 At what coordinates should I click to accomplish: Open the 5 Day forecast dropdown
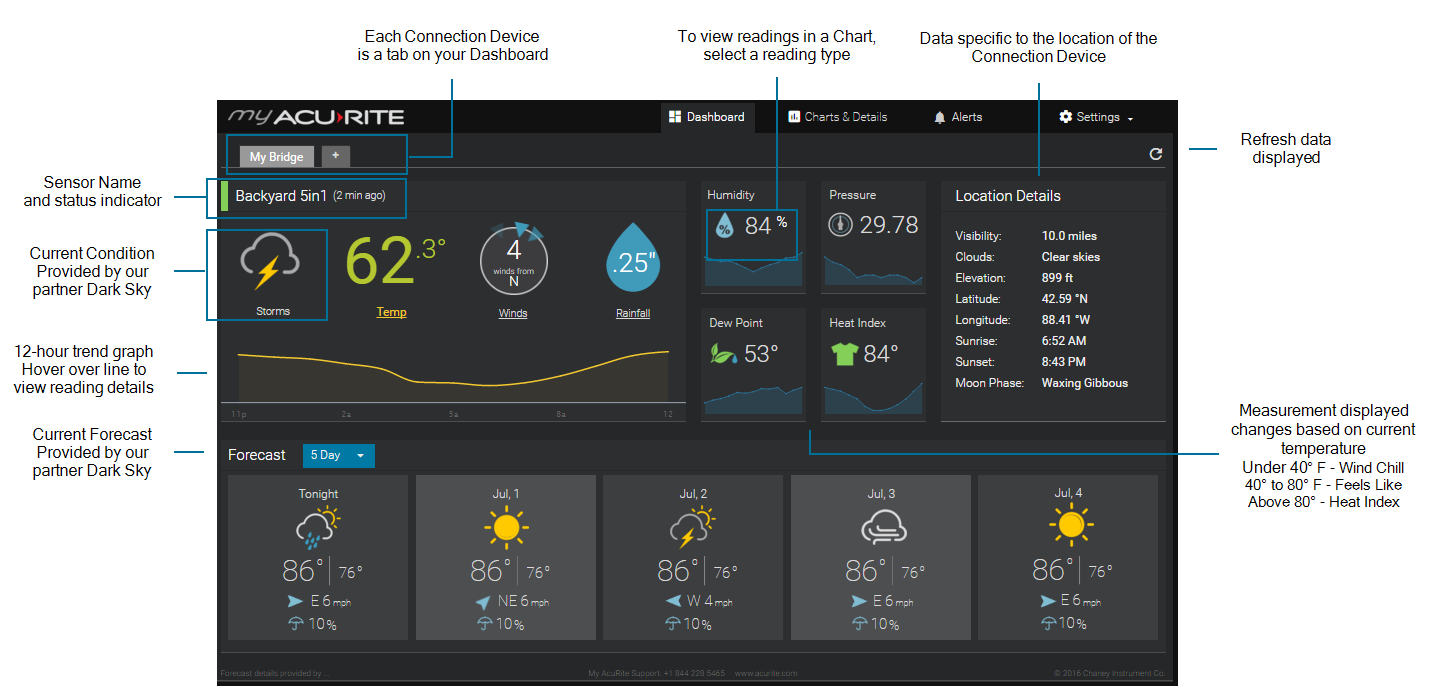click(339, 455)
